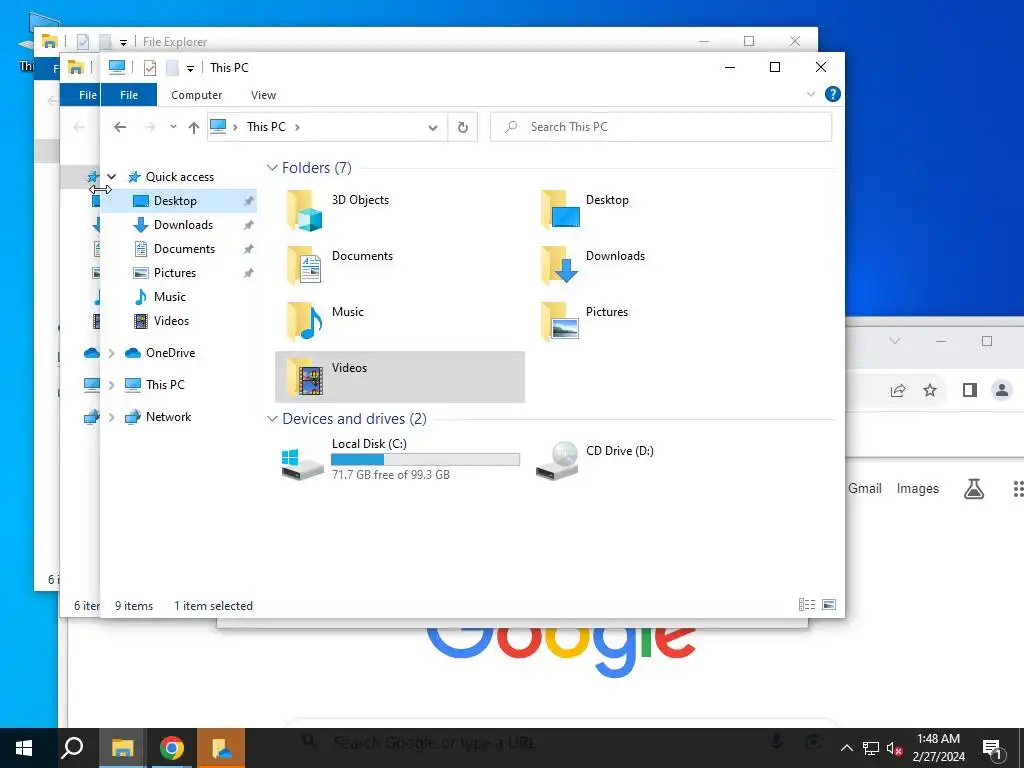Click the This PC icon in title bar
This screenshot has width=1024, height=768.
(x=117, y=67)
